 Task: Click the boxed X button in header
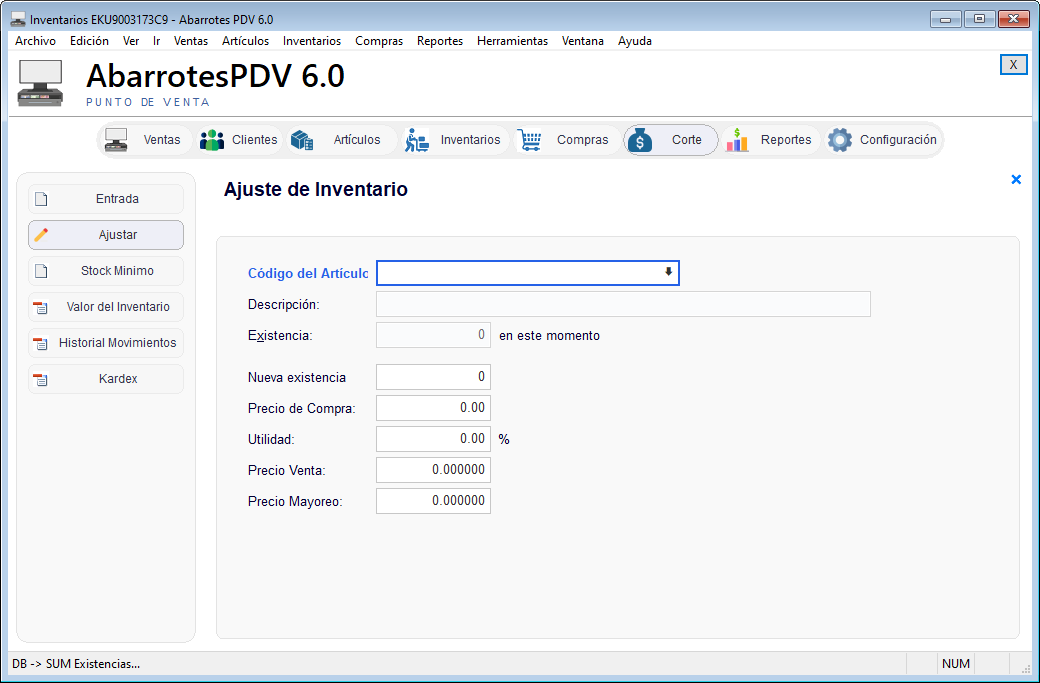pos(1013,64)
